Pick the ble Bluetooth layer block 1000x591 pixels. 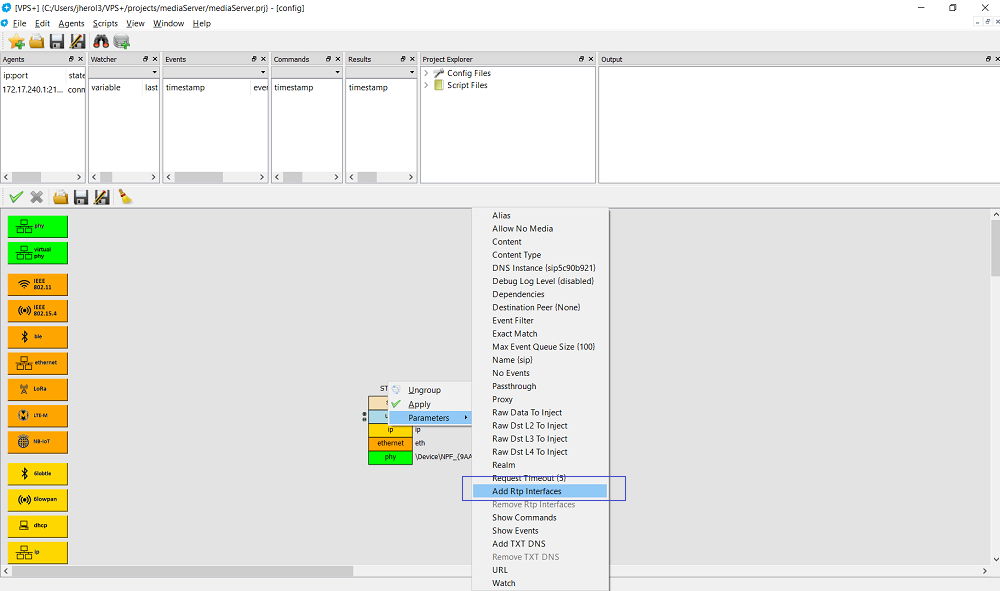coord(38,337)
